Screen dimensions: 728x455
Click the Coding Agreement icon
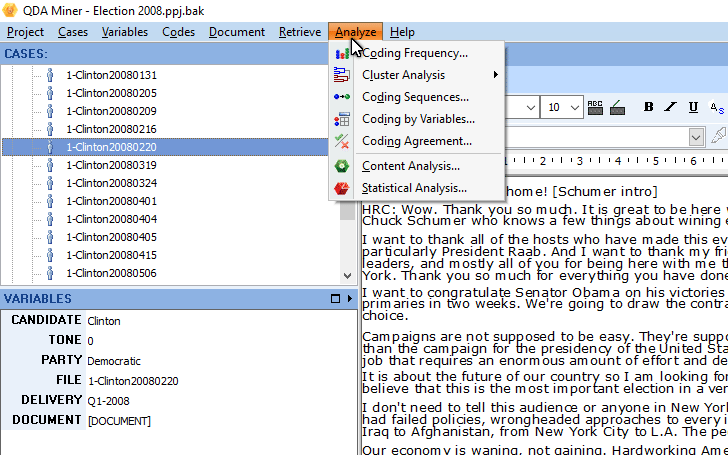(342, 141)
